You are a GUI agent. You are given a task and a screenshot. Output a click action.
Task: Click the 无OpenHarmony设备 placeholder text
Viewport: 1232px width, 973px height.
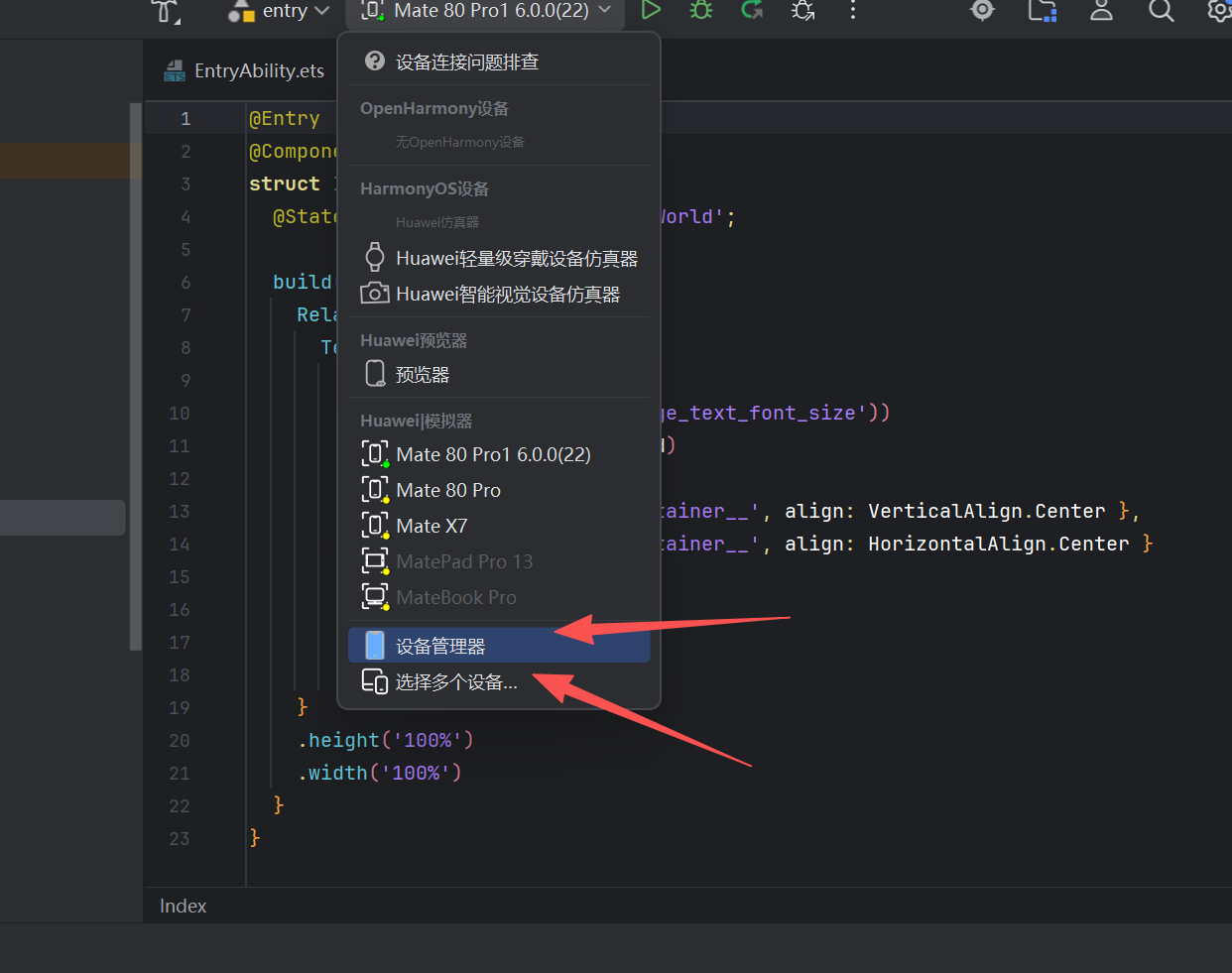(460, 142)
